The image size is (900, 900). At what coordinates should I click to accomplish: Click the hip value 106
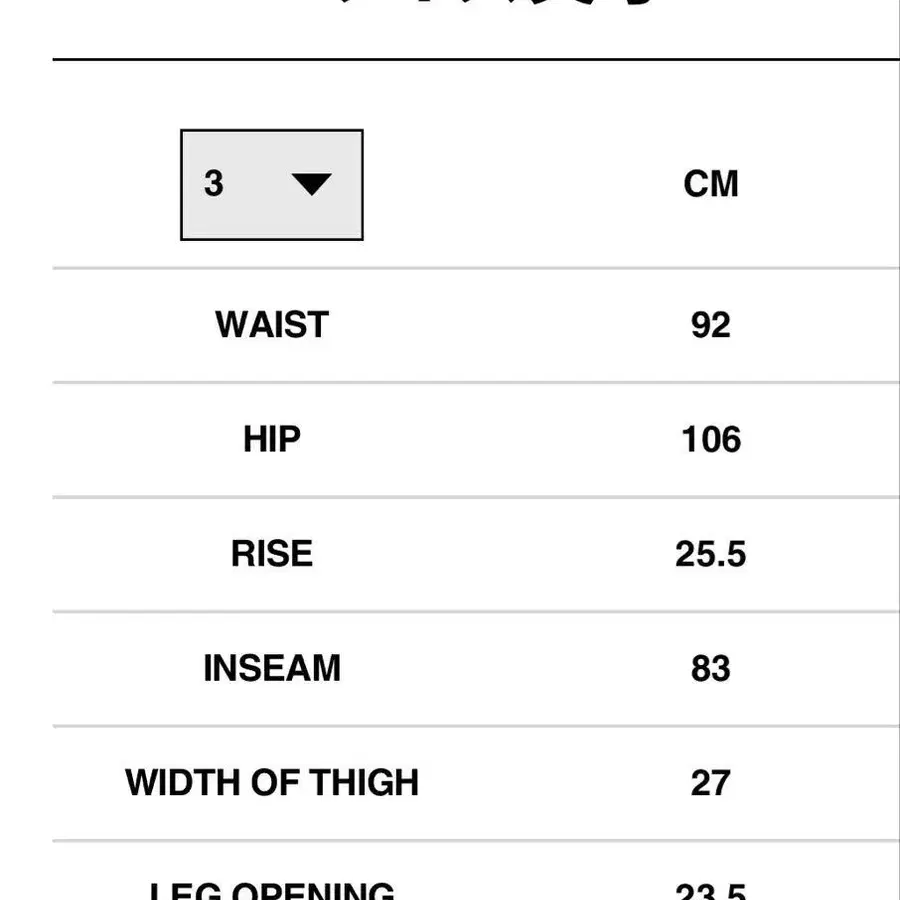click(x=711, y=440)
